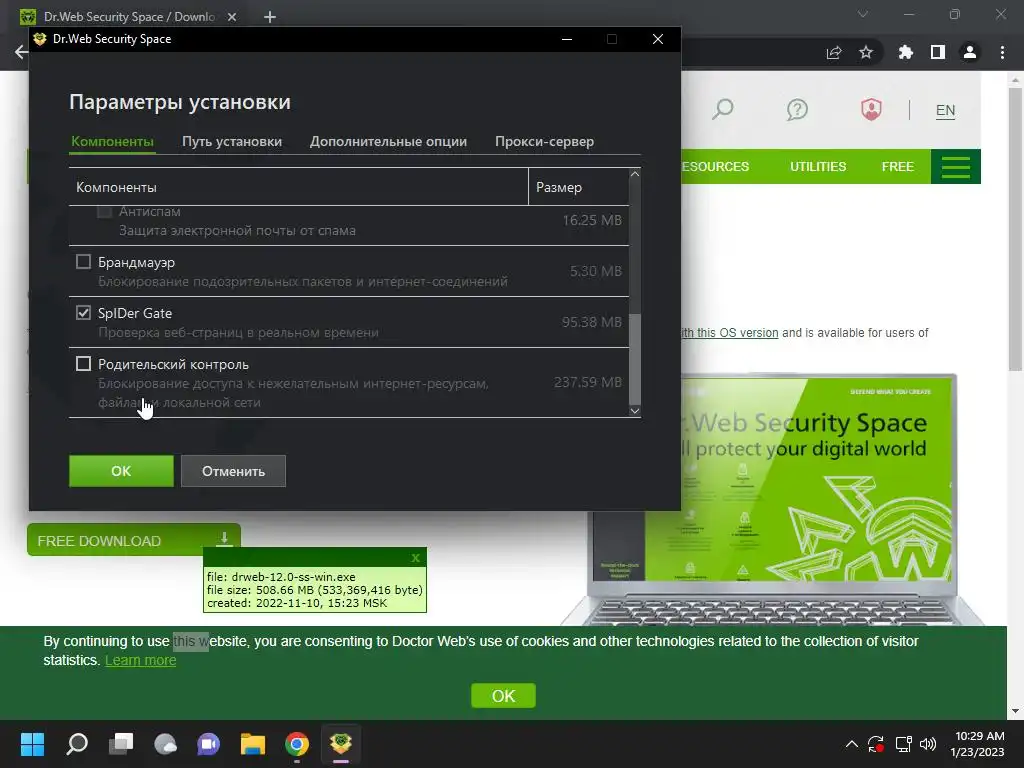The image size is (1024, 768).
Task: Switch site language via EN link
Action: [945, 110]
